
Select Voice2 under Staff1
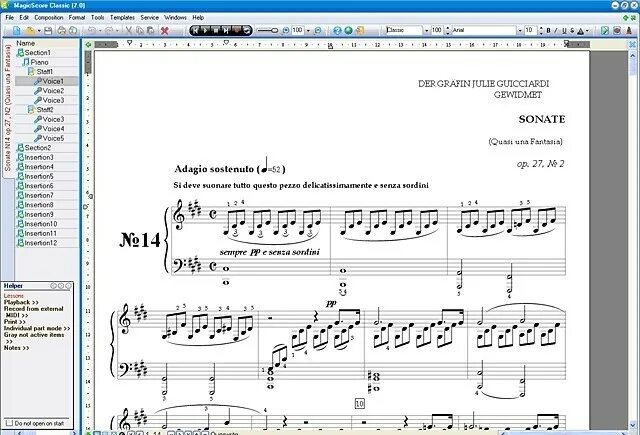tap(53, 91)
